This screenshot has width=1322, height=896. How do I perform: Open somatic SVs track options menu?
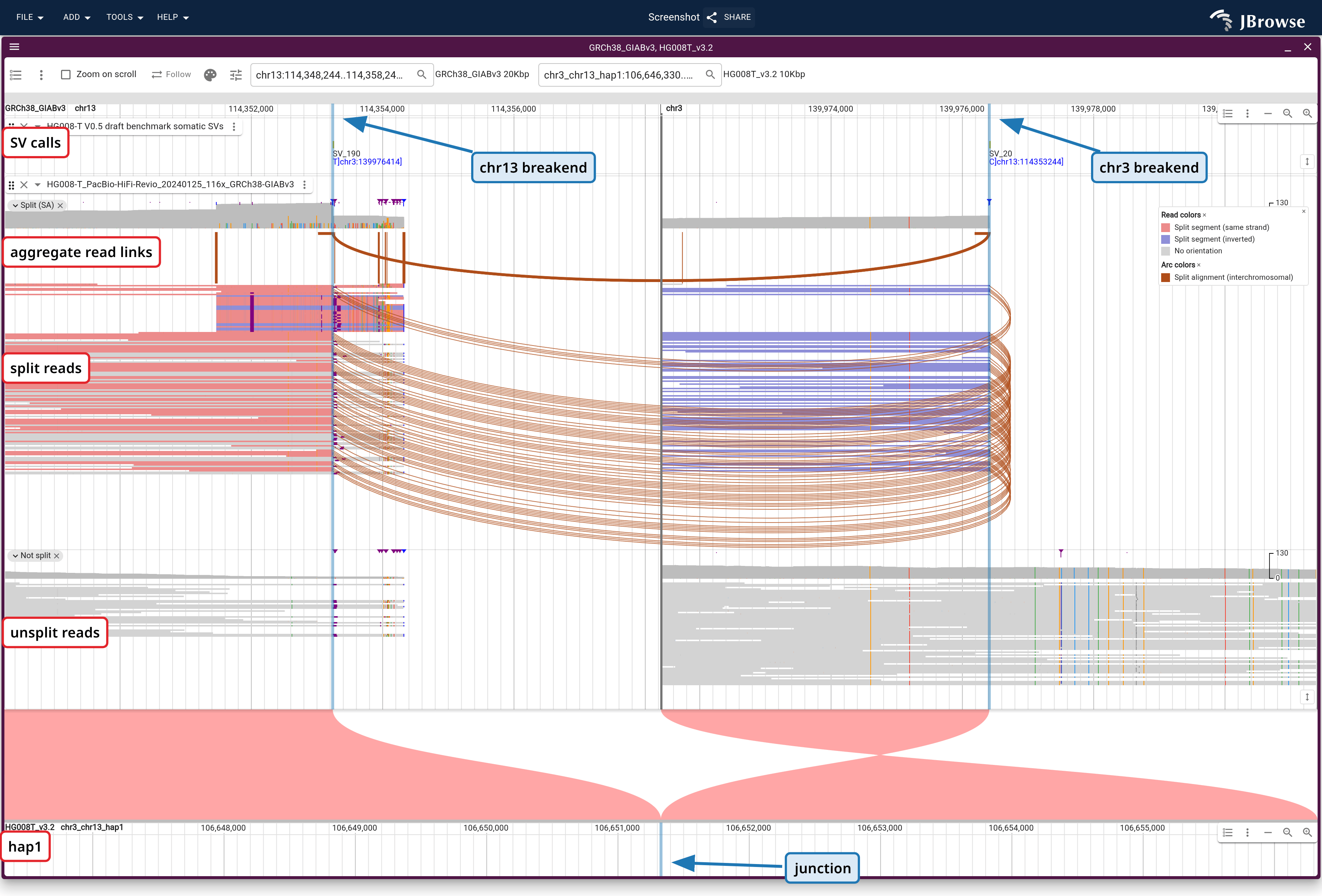coord(234,127)
